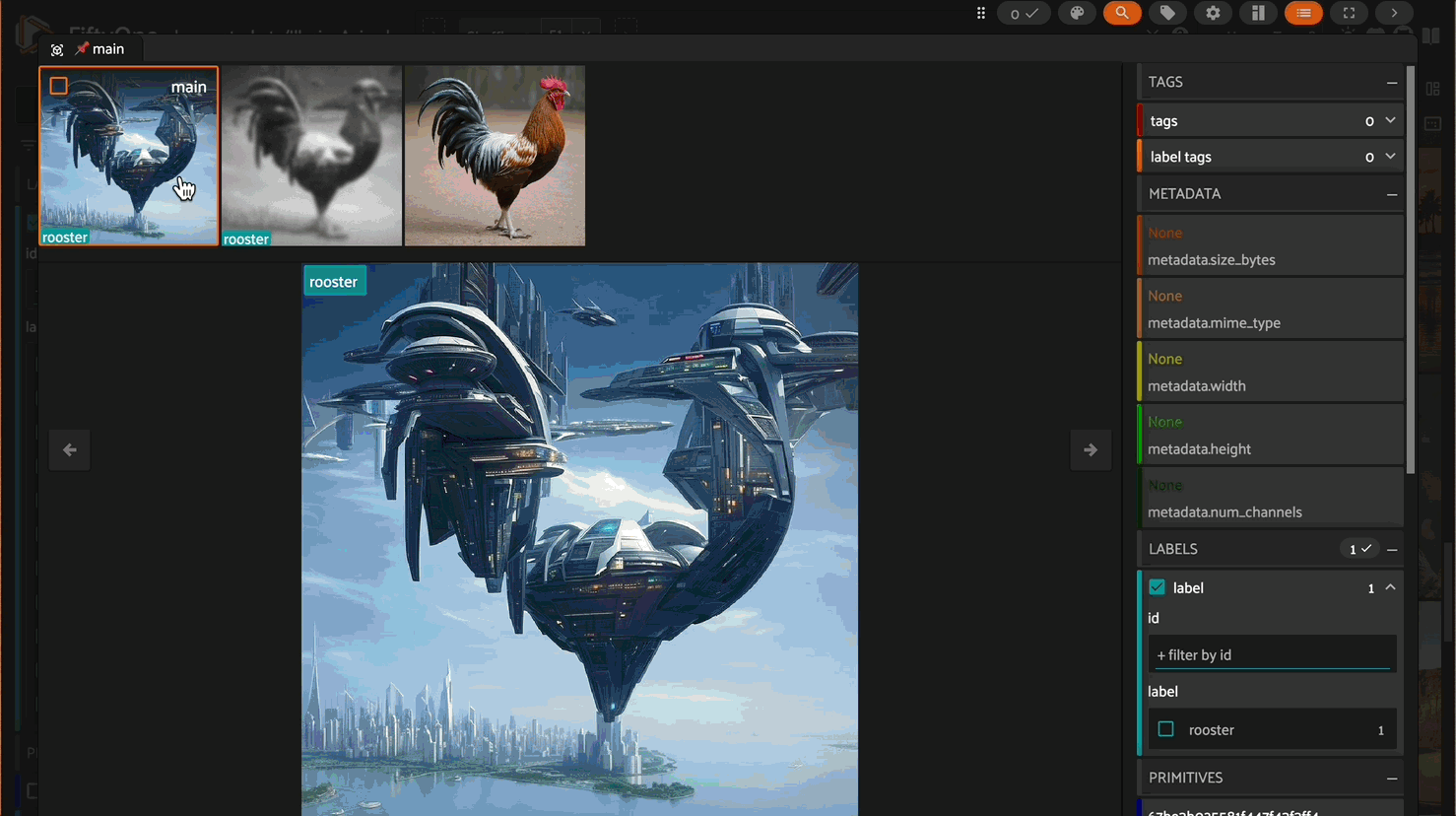Click the rooster label on main image

(x=334, y=282)
